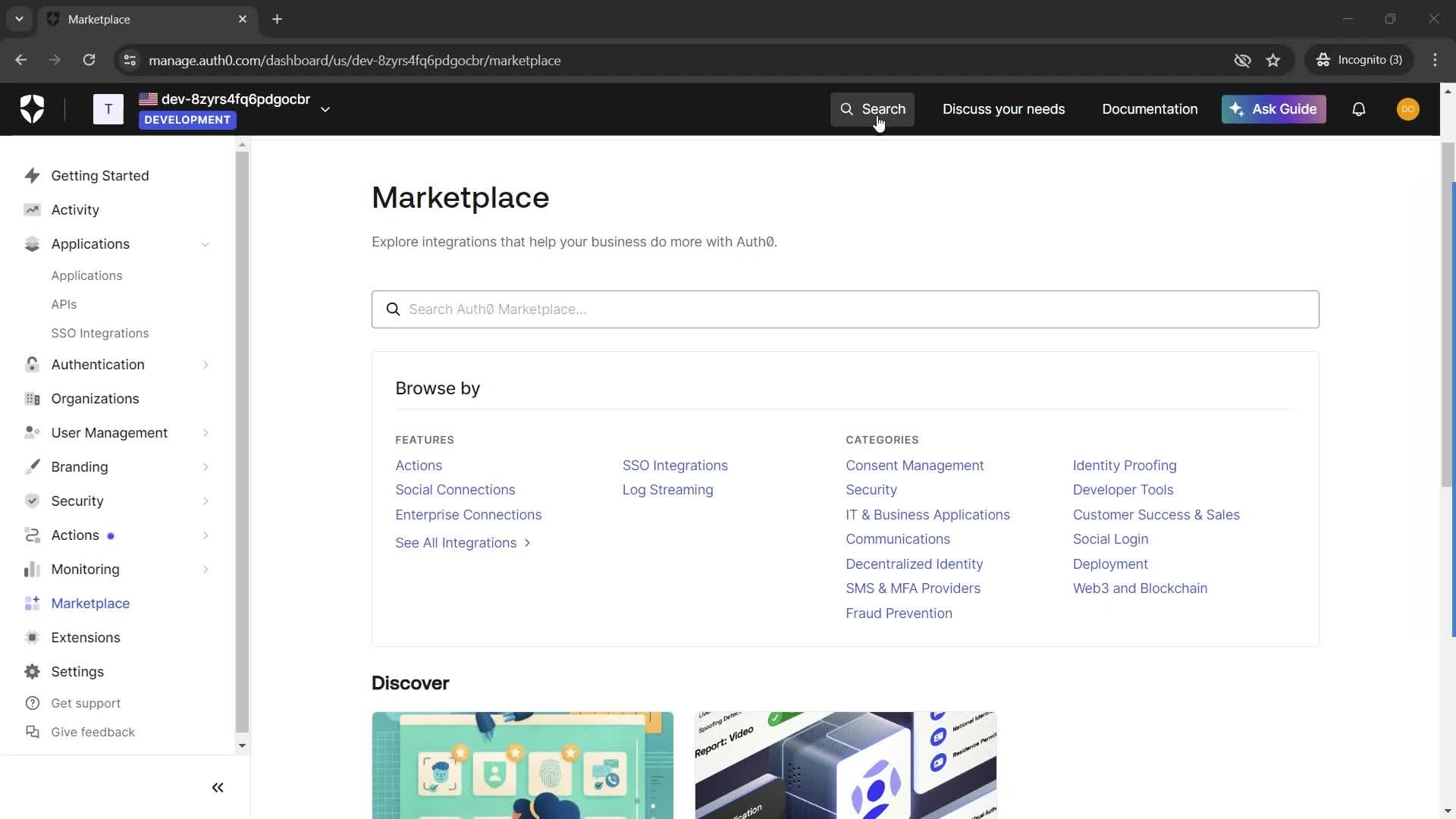1456x819 pixels.
Task: Click the Getting Started lightning icon
Action: pyautogui.click(x=32, y=176)
